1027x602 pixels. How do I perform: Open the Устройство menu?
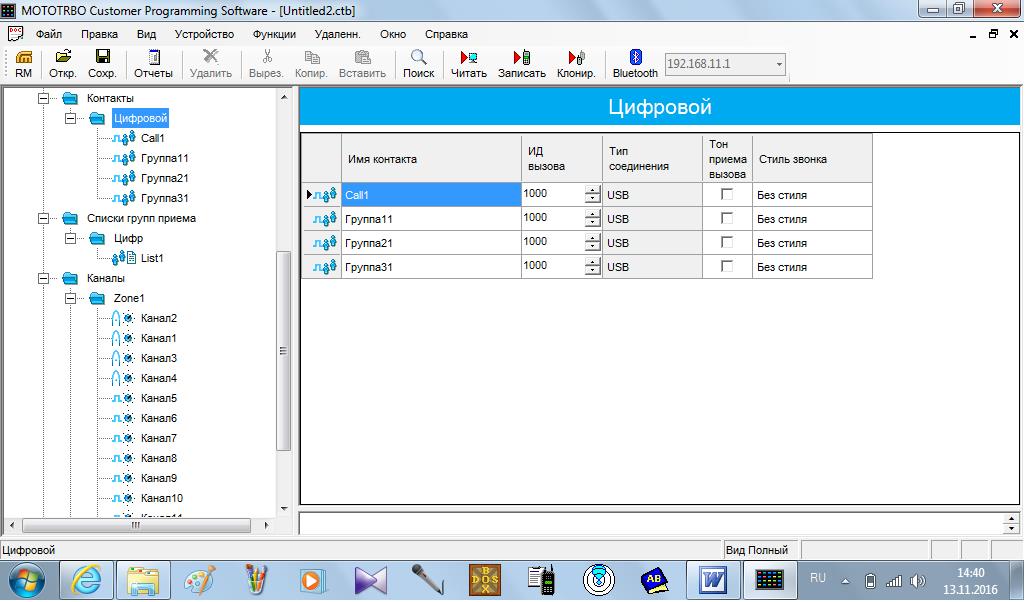point(204,34)
